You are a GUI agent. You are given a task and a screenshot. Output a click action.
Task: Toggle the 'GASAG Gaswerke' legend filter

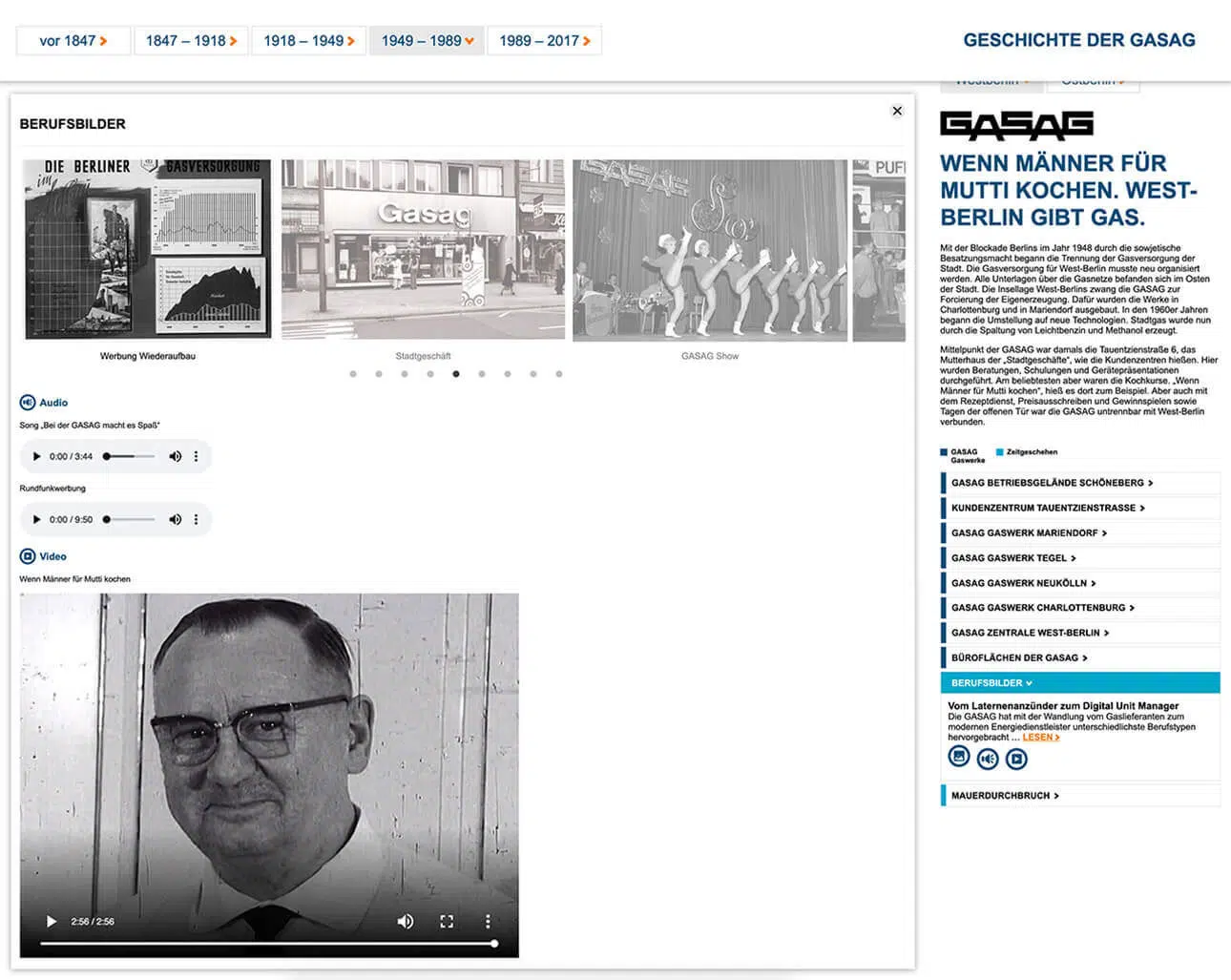(x=964, y=456)
